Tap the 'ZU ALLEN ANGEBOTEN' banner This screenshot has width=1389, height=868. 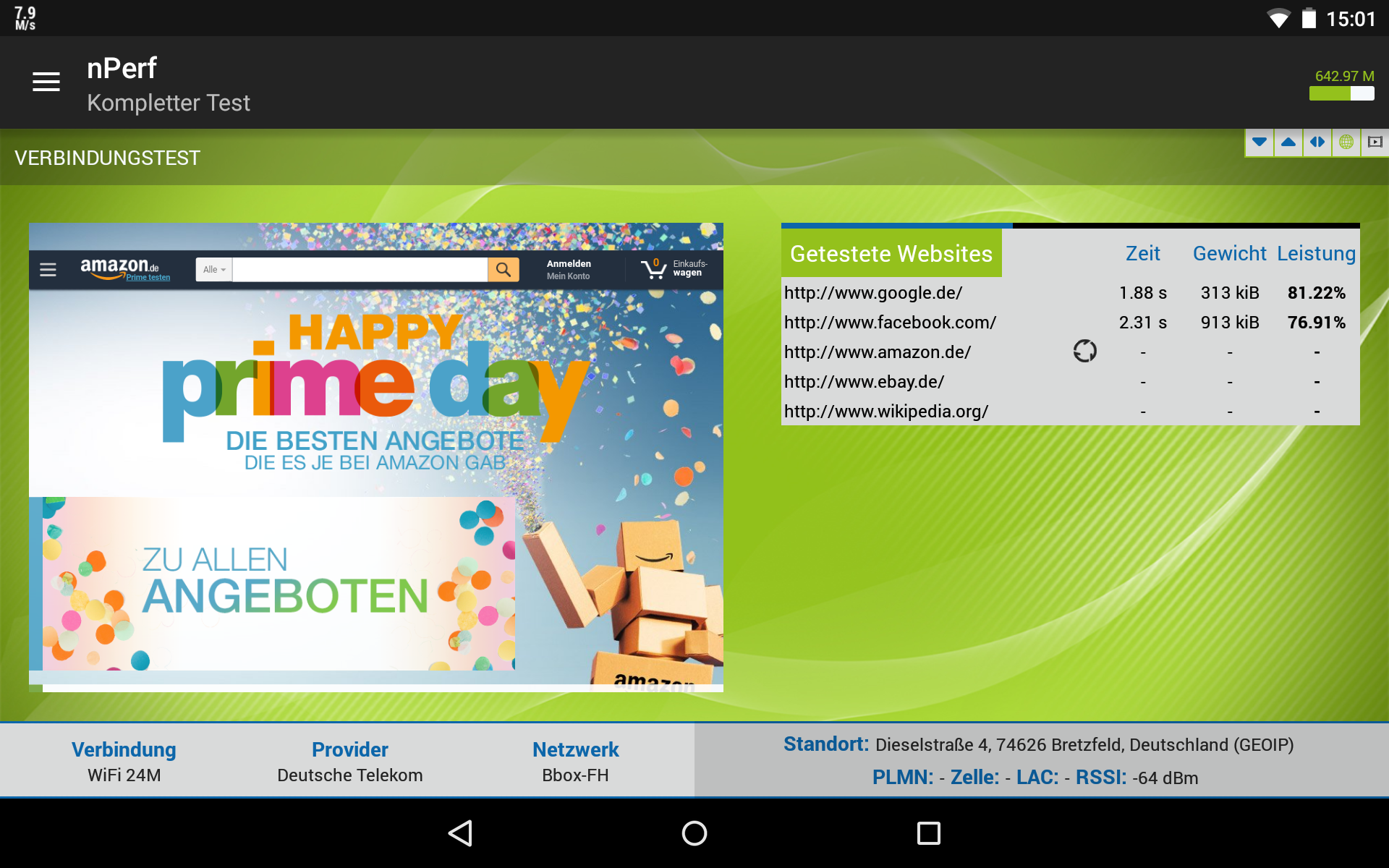pyautogui.click(x=279, y=584)
